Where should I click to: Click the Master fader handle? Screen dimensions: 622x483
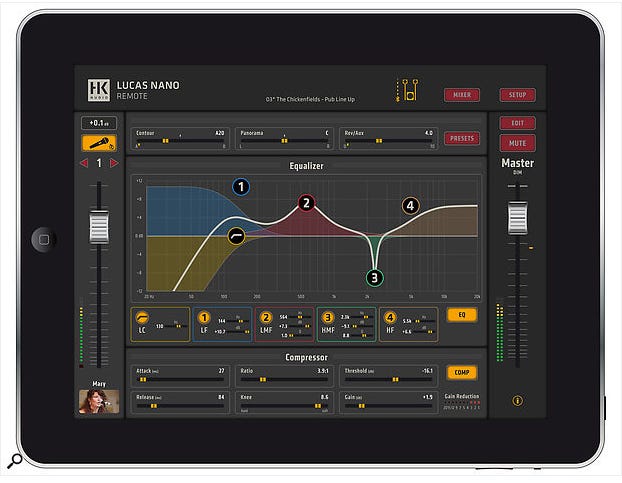click(x=517, y=218)
